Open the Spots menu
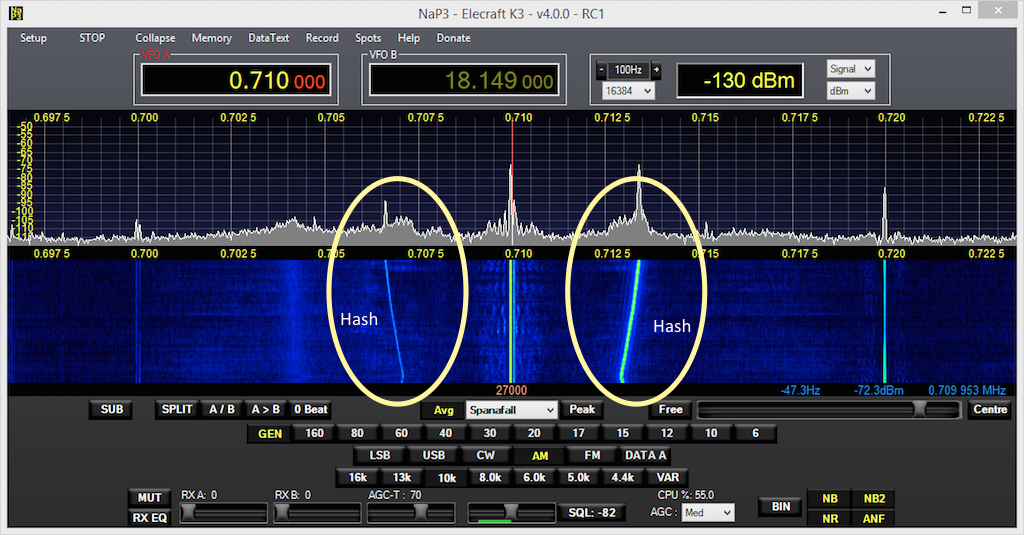This screenshot has height=535, width=1024. pos(368,38)
